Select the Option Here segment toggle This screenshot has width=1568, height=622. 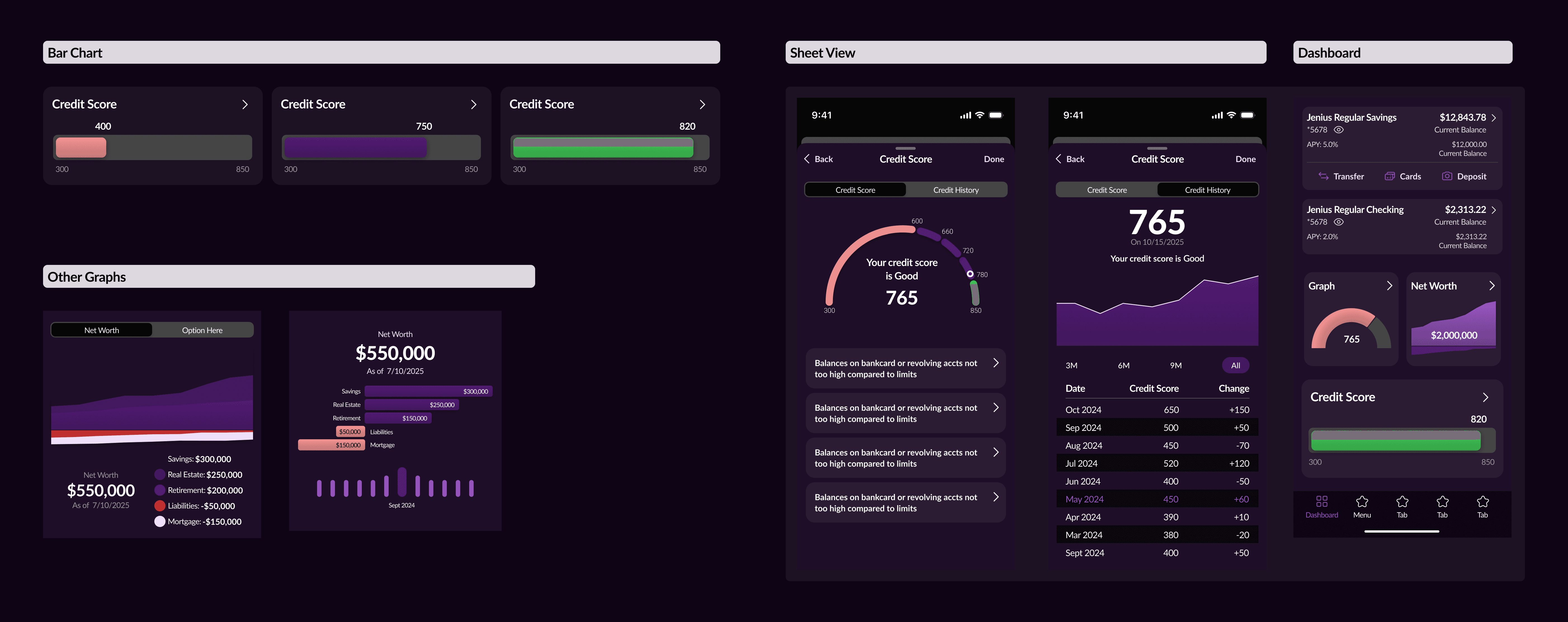point(202,331)
